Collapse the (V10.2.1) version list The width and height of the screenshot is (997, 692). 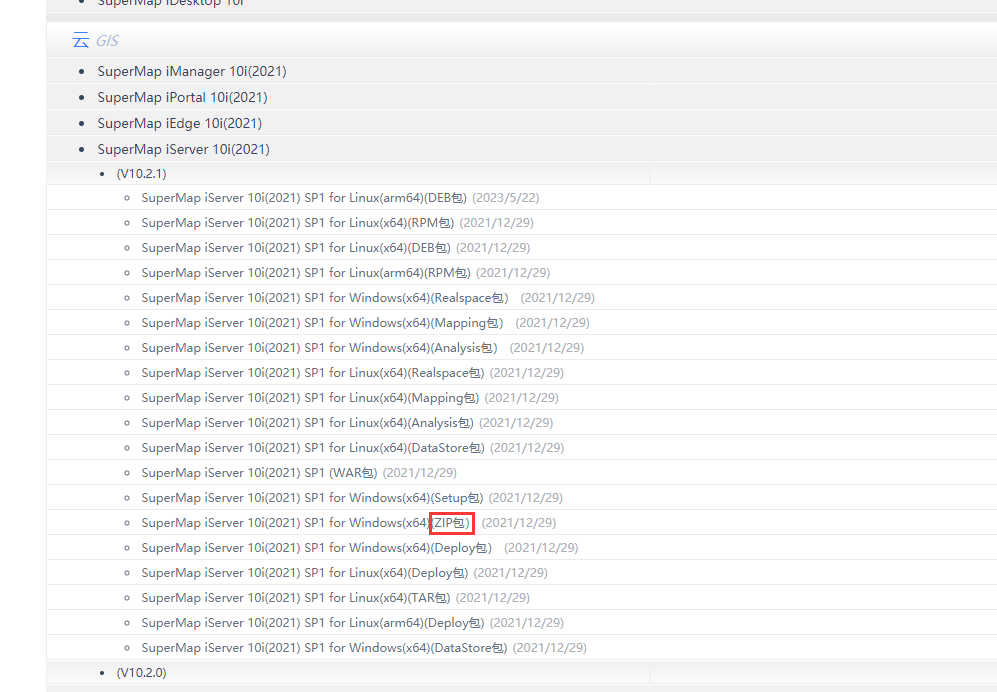tap(141, 174)
